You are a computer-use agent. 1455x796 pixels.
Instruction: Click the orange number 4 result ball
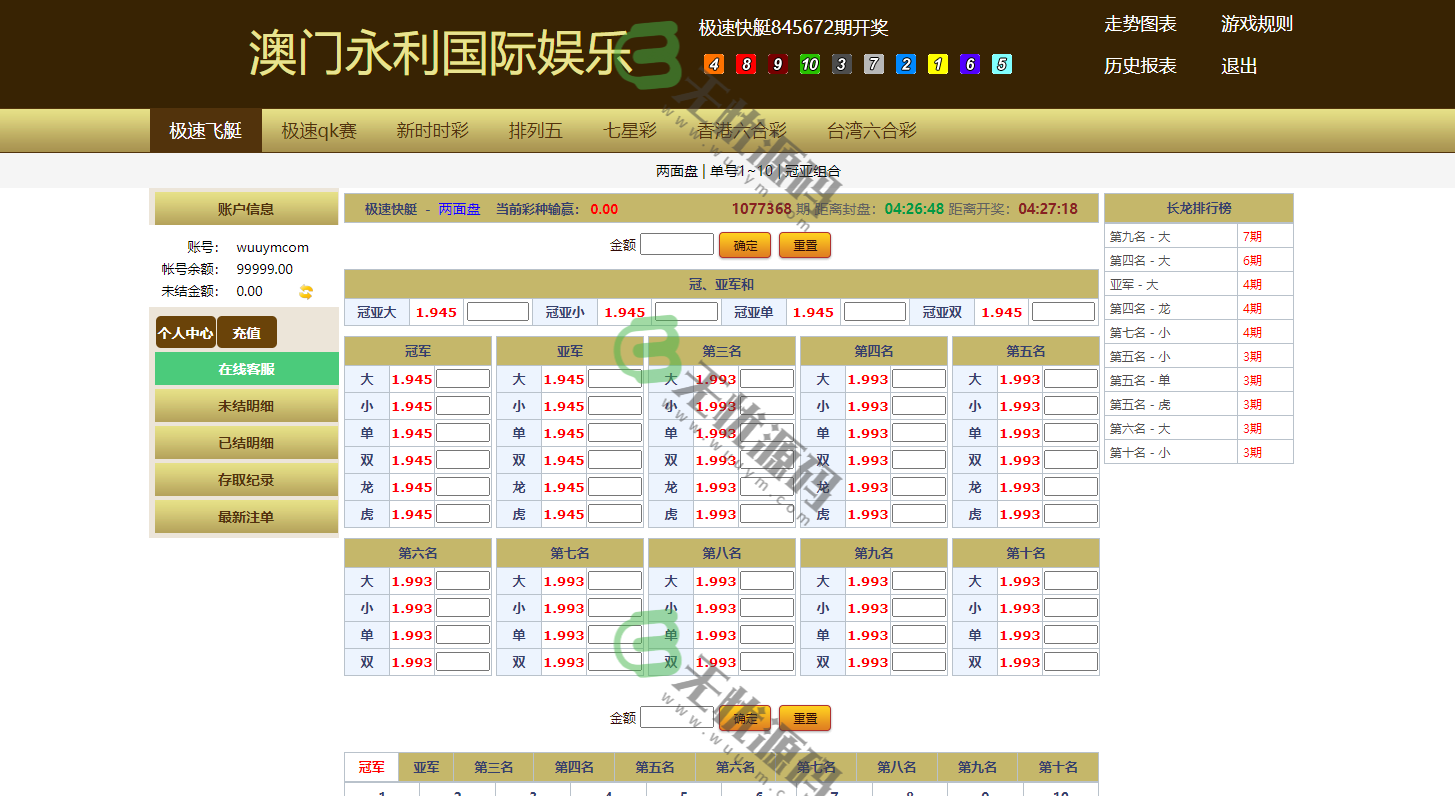(x=714, y=64)
